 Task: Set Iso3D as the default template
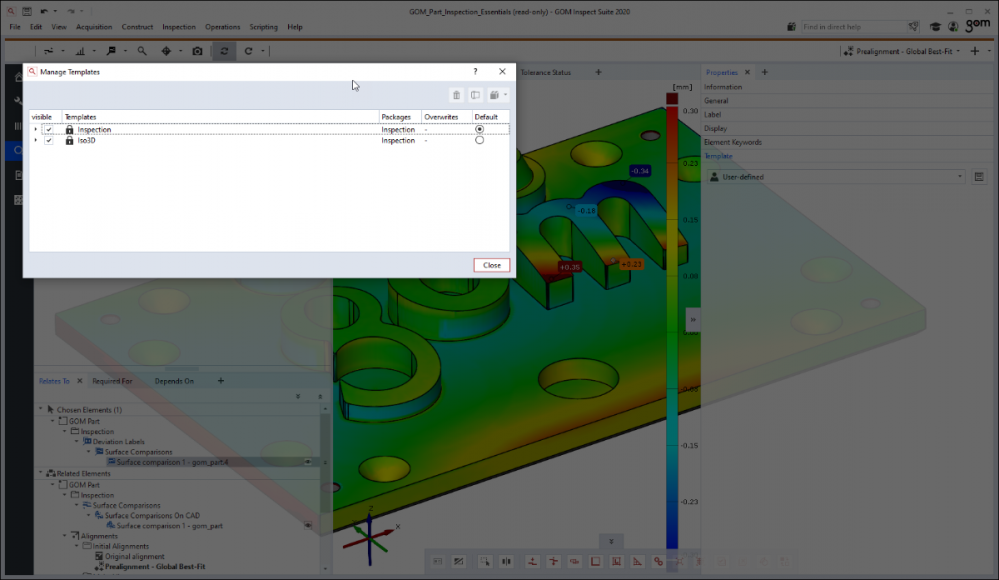(x=480, y=141)
